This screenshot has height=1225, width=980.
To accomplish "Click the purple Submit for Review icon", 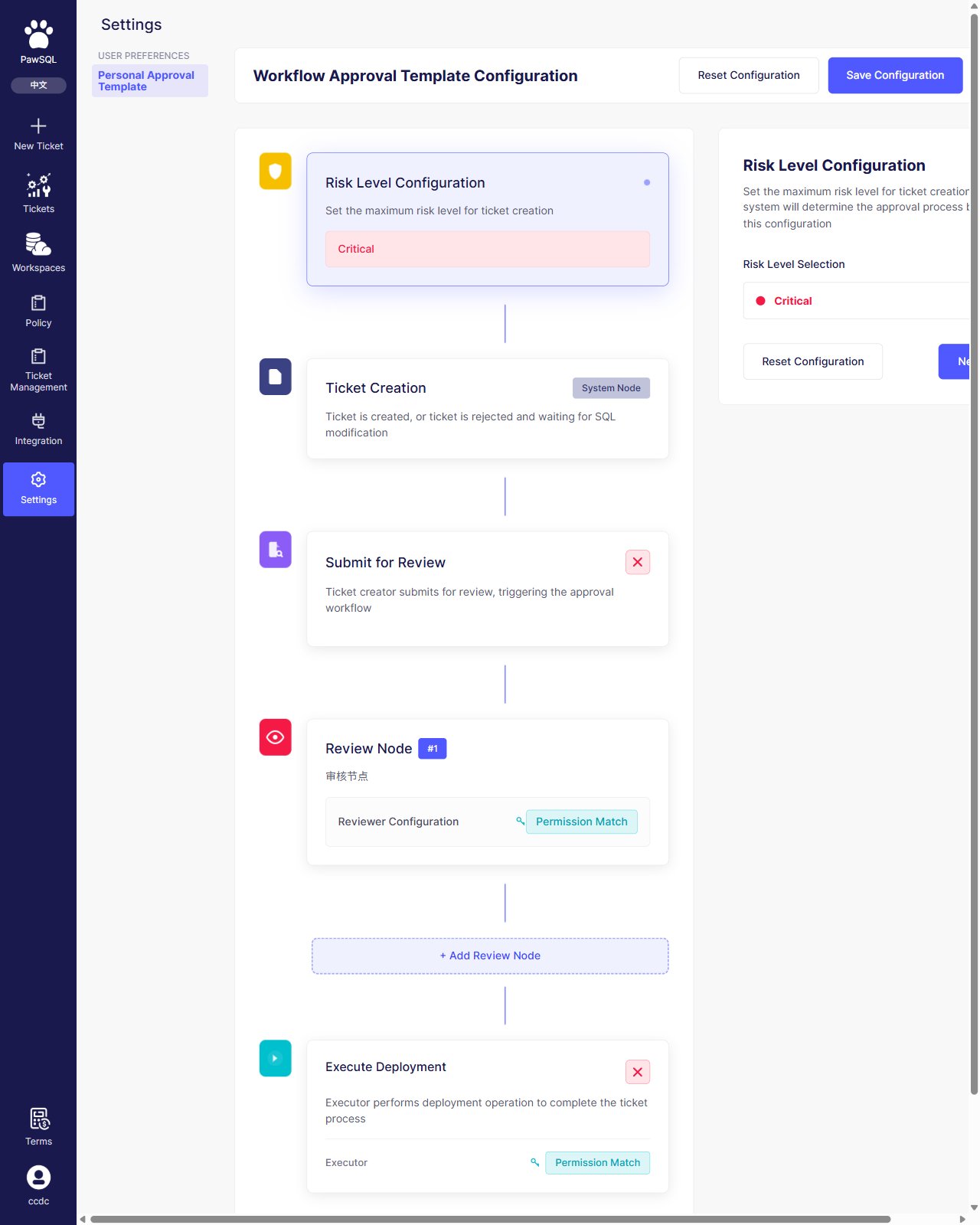I will pyautogui.click(x=276, y=550).
